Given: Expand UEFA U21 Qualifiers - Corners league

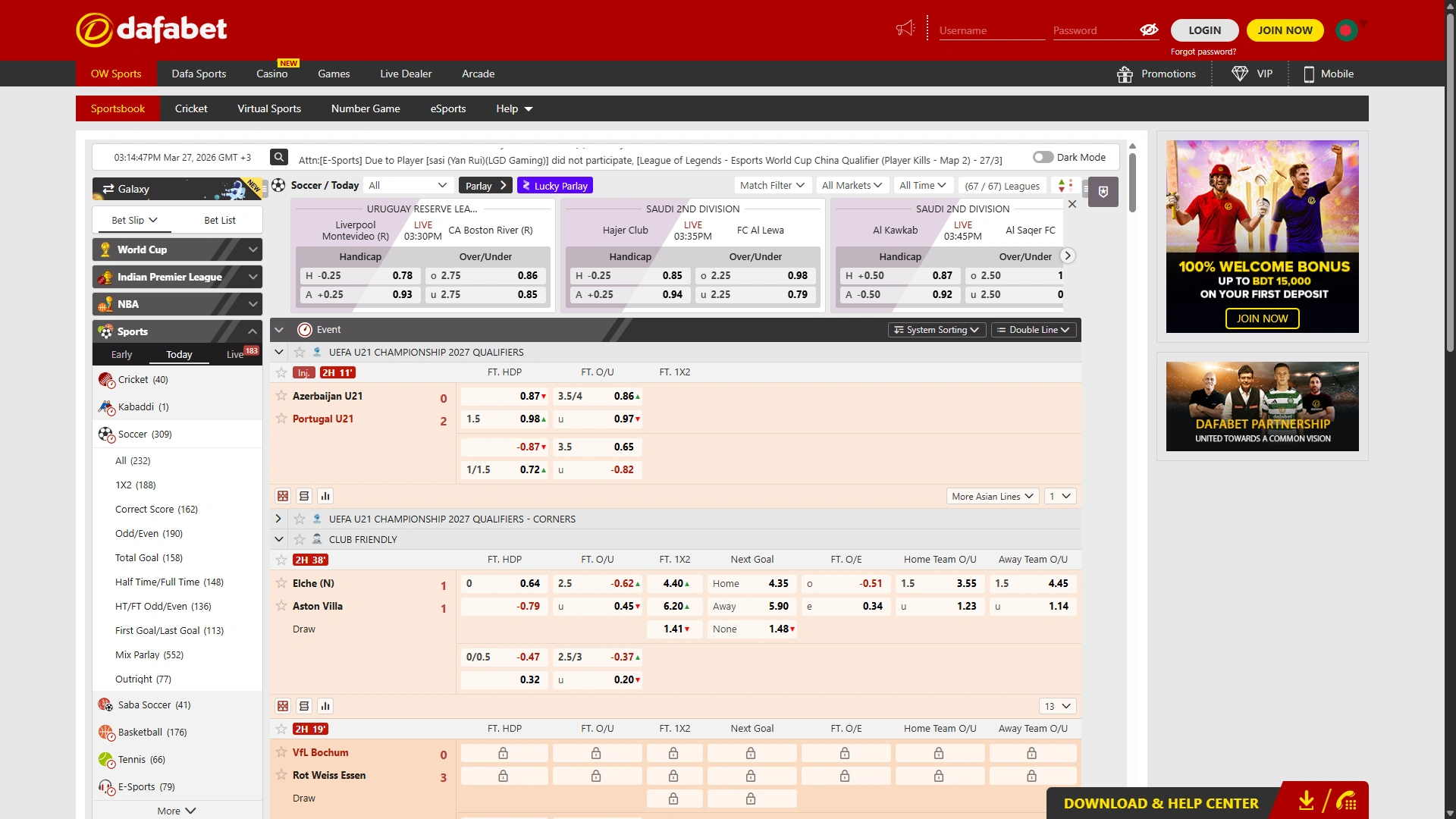Looking at the screenshot, I should (278, 519).
